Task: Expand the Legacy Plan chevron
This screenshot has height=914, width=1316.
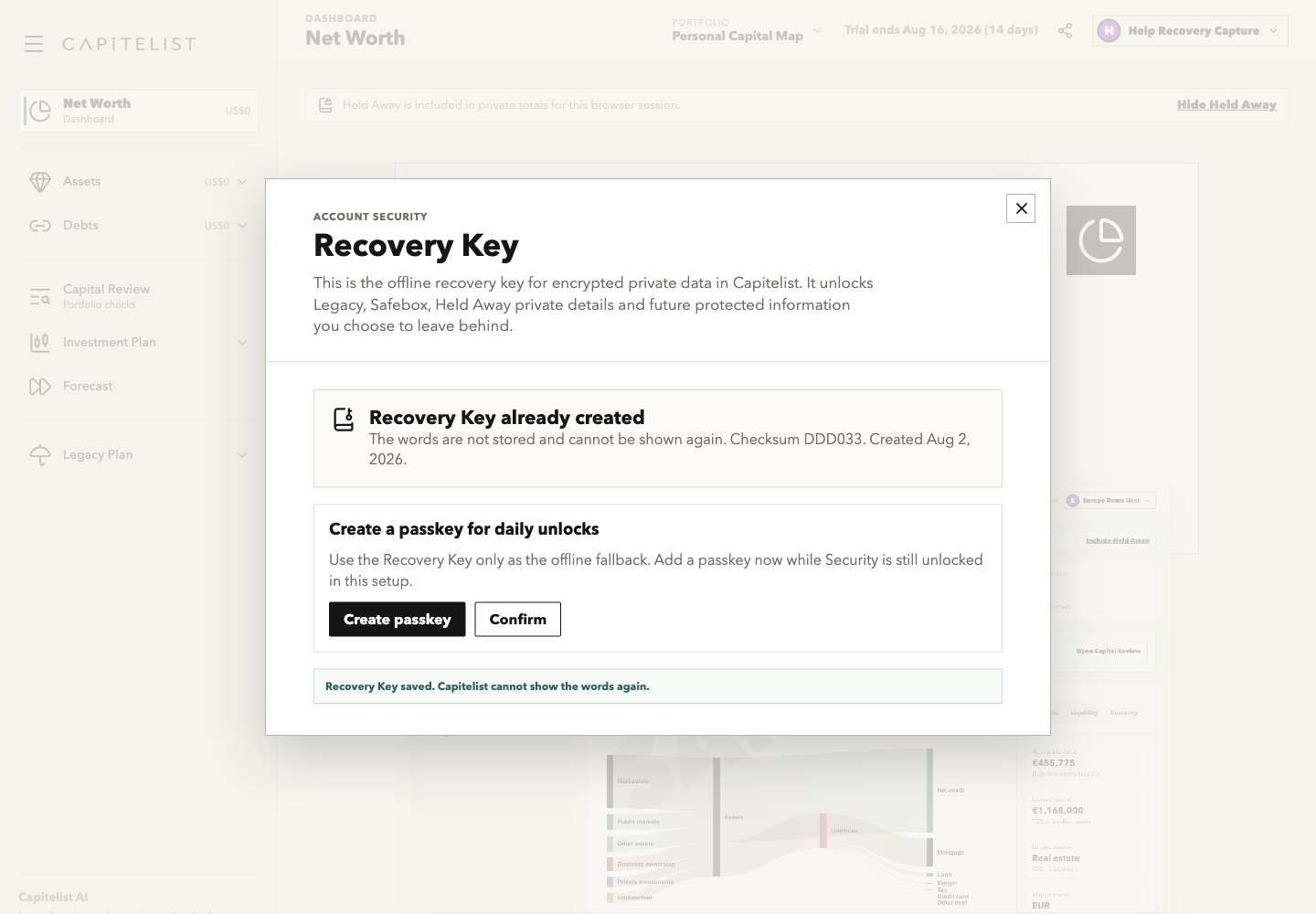Action: (x=242, y=455)
